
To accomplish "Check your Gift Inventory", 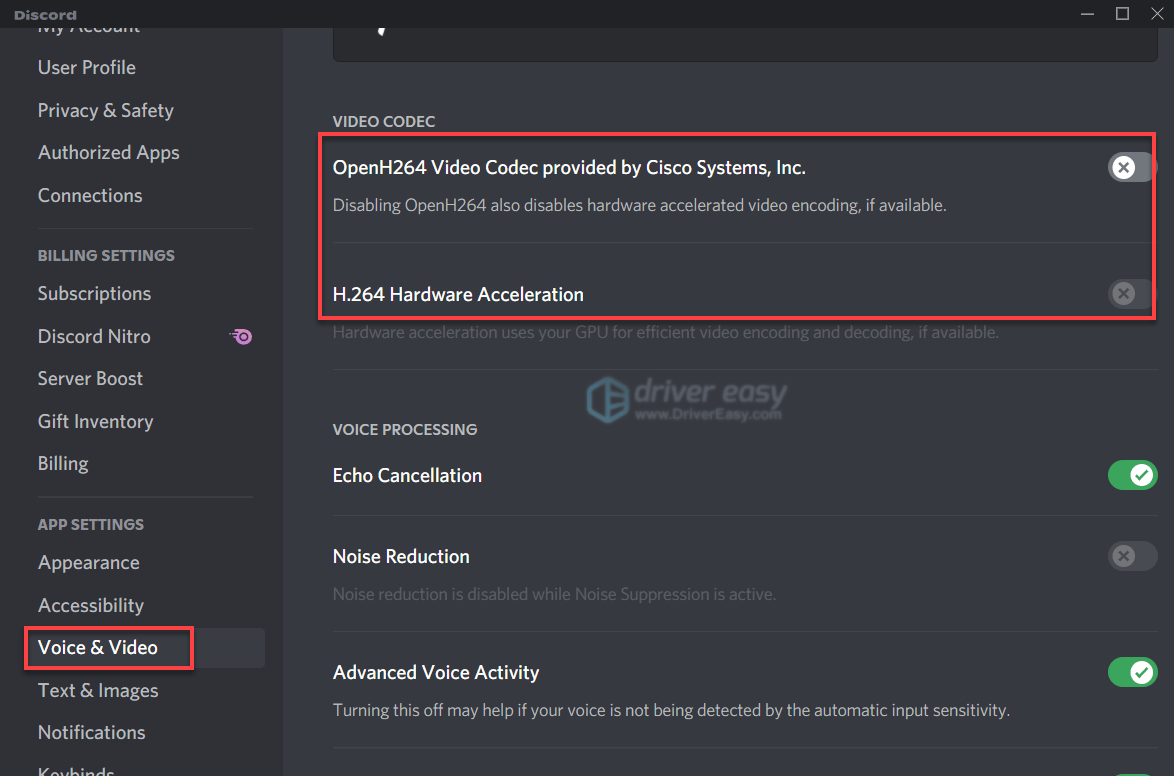I will (95, 421).
